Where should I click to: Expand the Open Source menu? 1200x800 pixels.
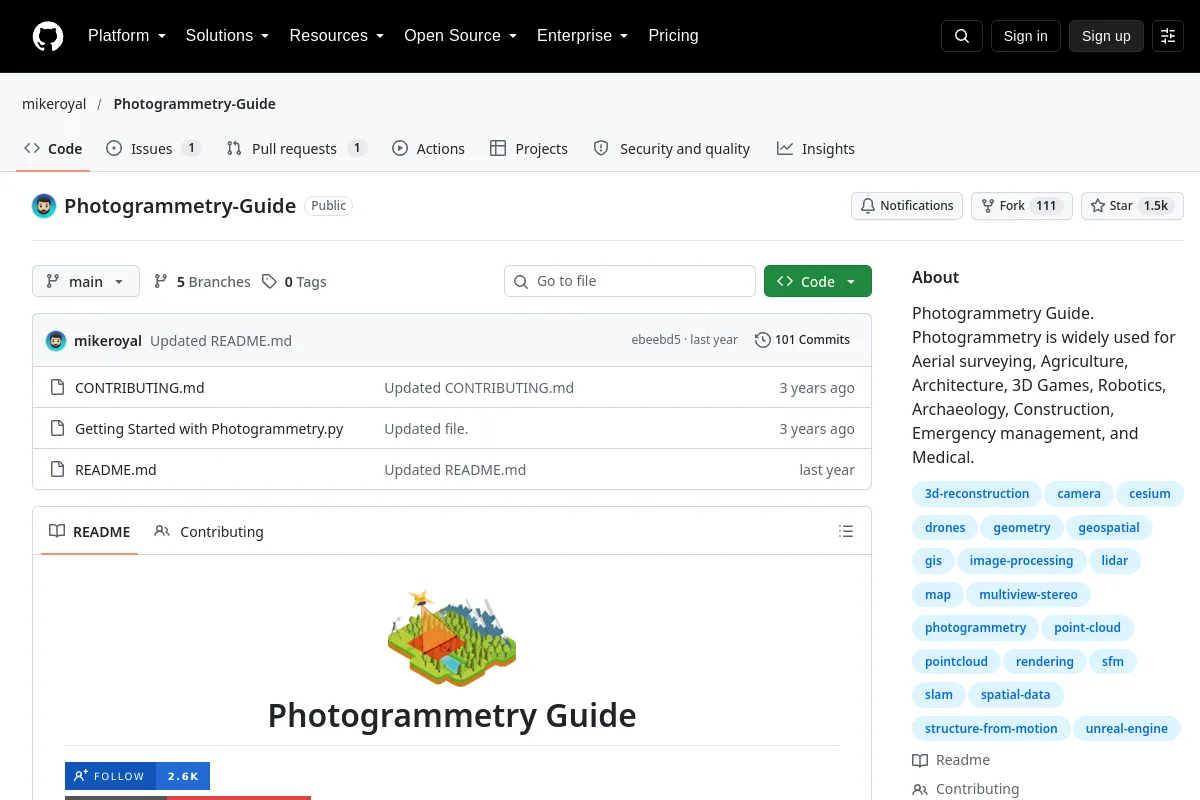[x=460, y=36]
